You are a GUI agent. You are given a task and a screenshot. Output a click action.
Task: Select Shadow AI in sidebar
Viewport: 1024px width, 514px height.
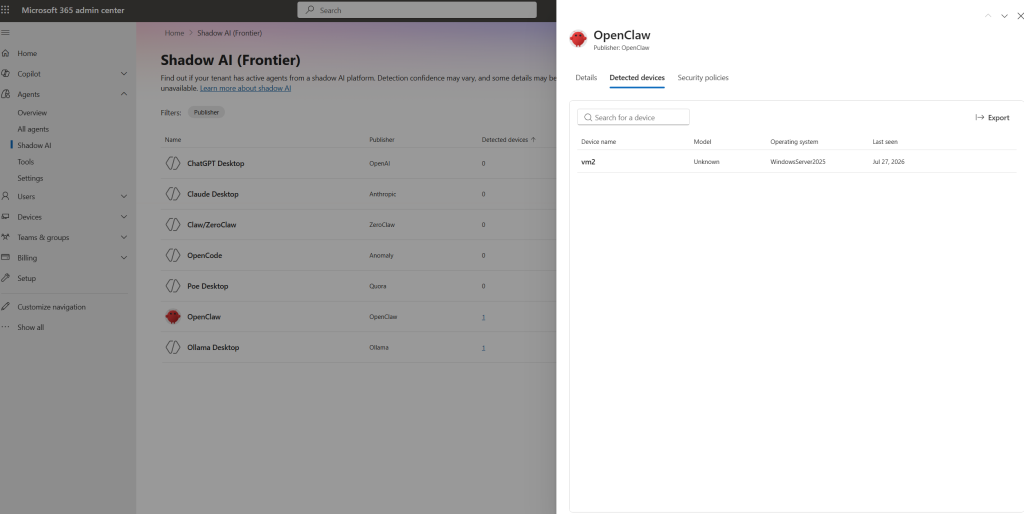[x=34, y=146]
